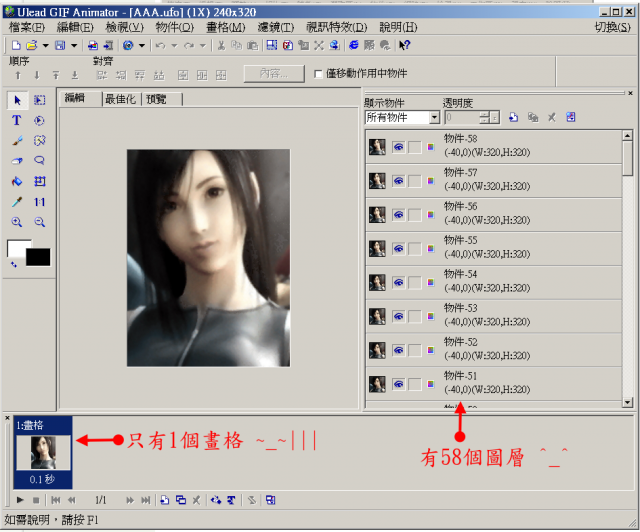Open the 編輯(E) menu

(76, 27)
